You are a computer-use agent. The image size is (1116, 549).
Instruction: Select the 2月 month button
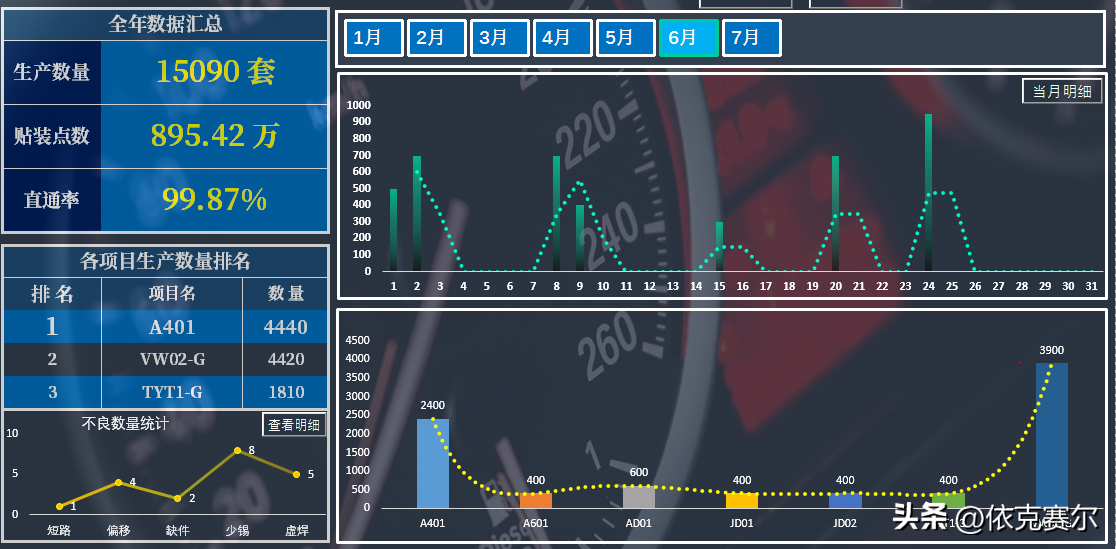point(436,38)
